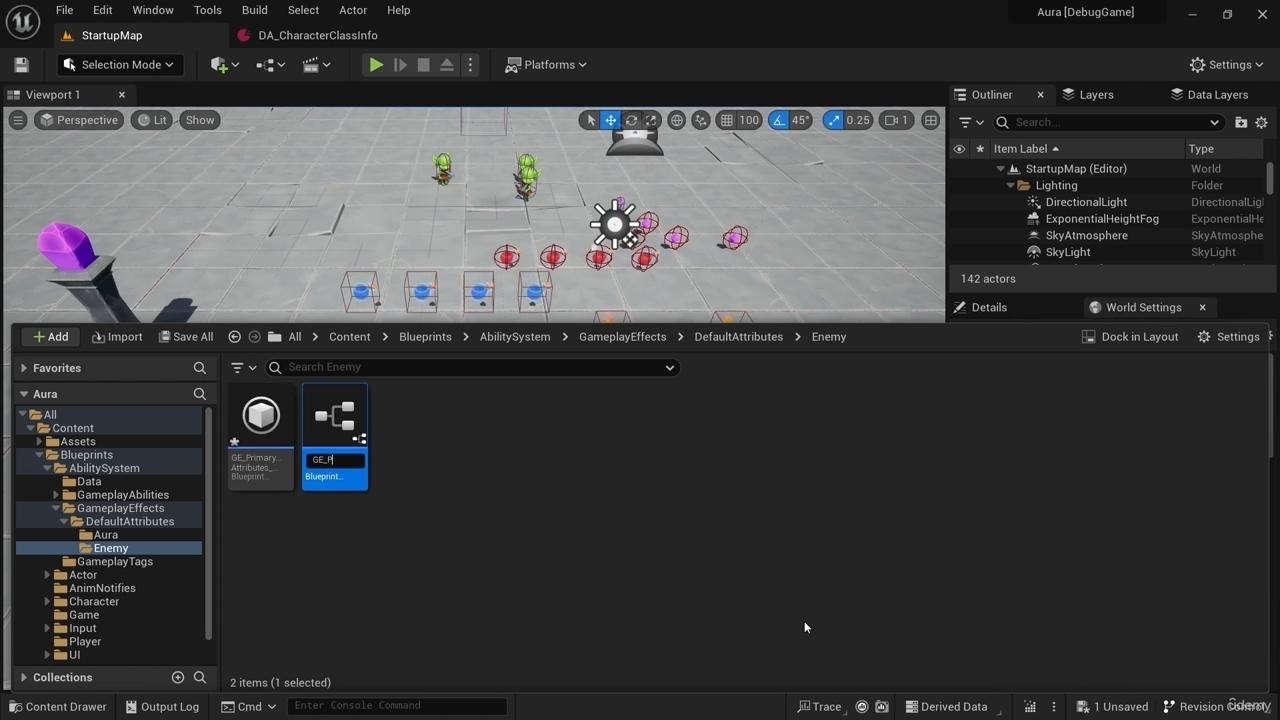The image size is (1280, 720).
Task: Activate the Translate gizmo tool
Action: [x=610, y=120]
